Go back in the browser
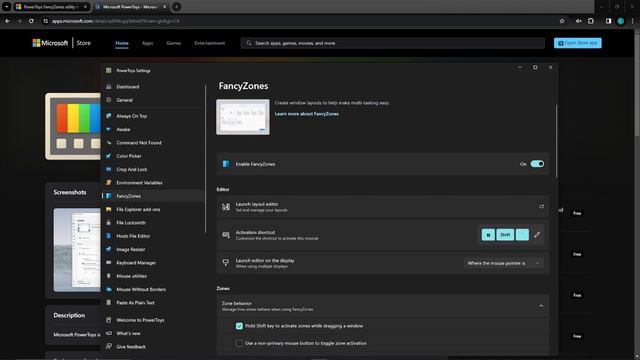Viewport: 640px width, 360px height. [x=7, y=21]
